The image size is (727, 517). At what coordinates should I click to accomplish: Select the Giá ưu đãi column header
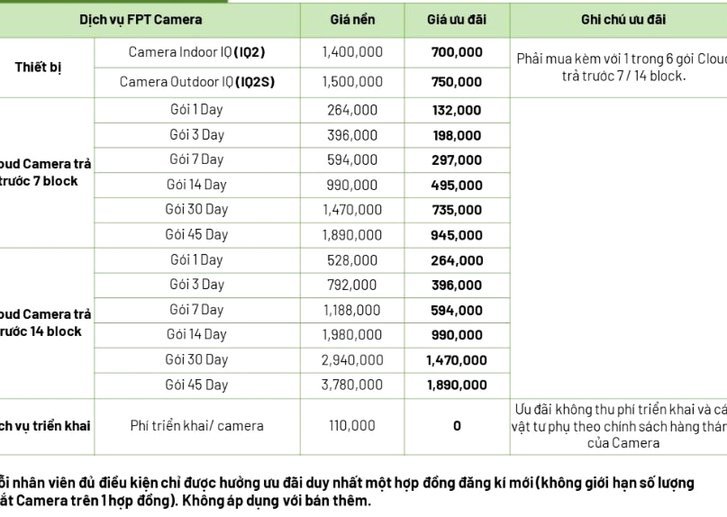click(457, 19)
